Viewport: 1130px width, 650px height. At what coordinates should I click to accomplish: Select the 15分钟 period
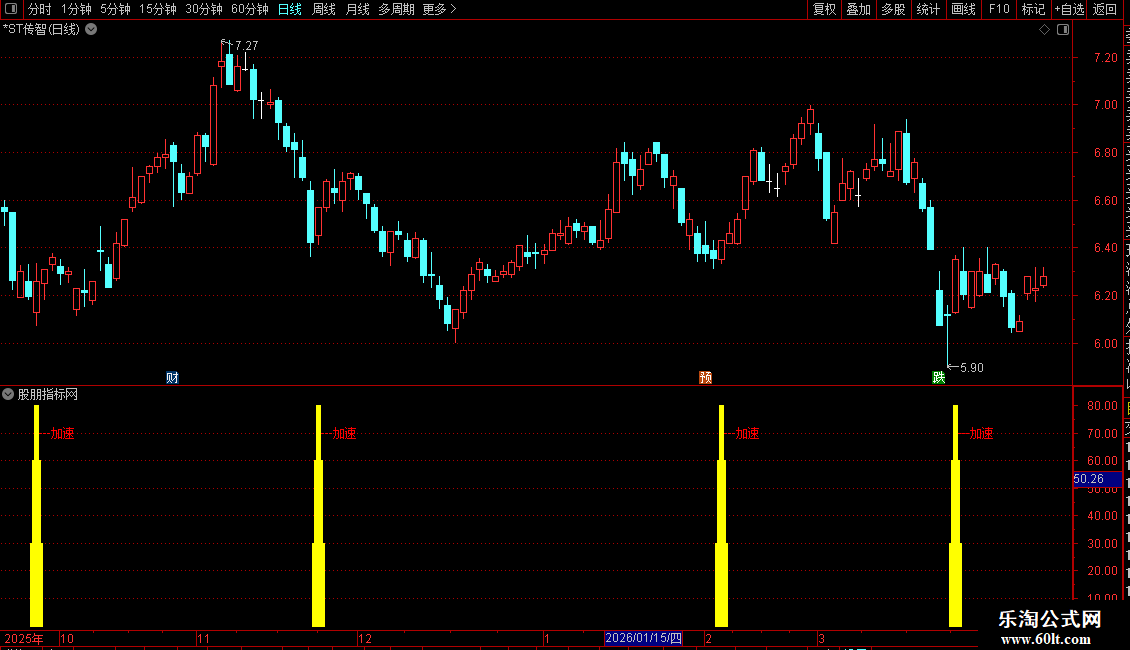point(158,9)
